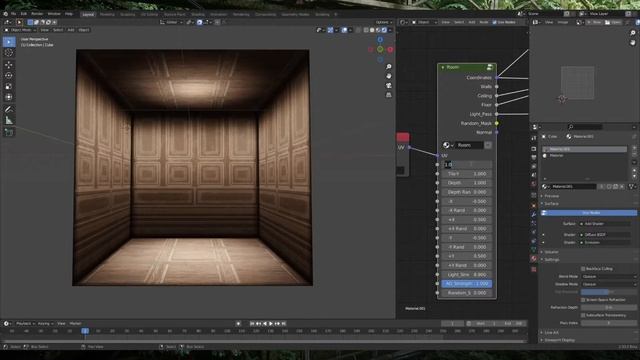The height and width of the screenshot is (360, 640).
Task: Click the viewport pan hand icon
Action: [389, 76]
